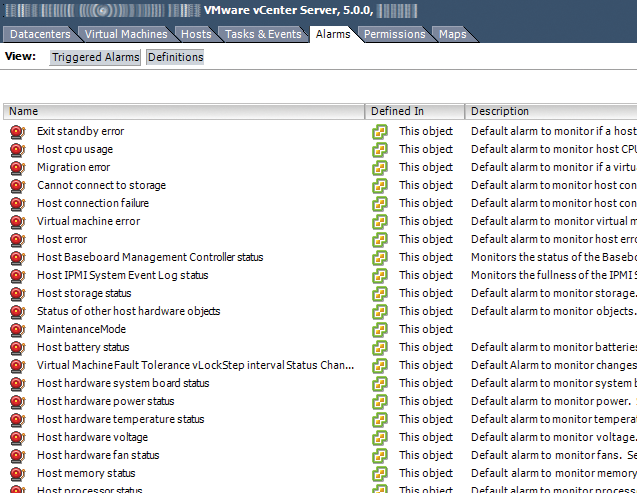
Task: Sort by the Defined In column header
Action: (x=415, y=111)
